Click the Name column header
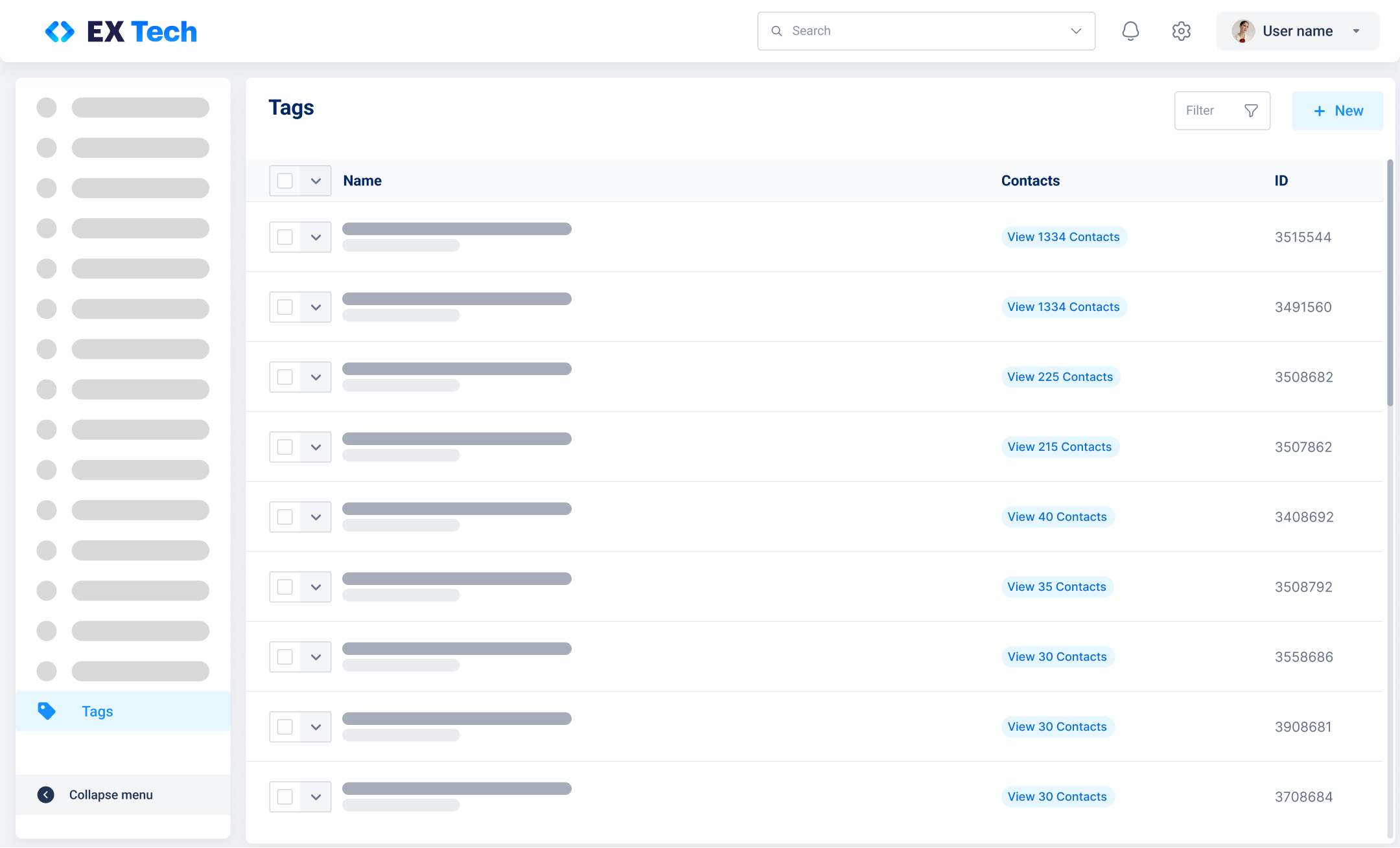The height and width of the screenshot is (848, 1400). point(362,181)
